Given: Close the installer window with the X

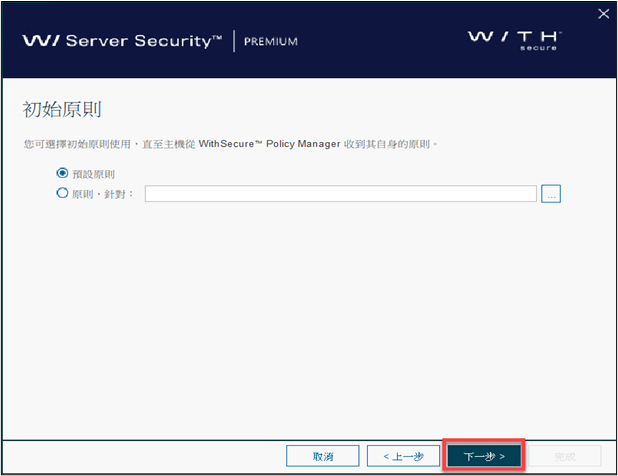Looking at the screenshot, I should tap(602, 13).
